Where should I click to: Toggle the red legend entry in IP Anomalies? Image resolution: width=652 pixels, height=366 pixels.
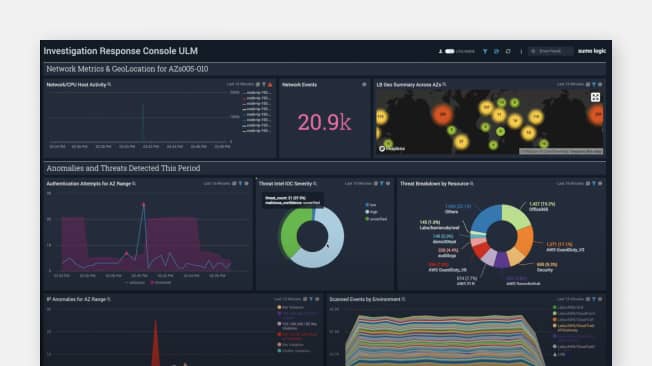(297, 336)
